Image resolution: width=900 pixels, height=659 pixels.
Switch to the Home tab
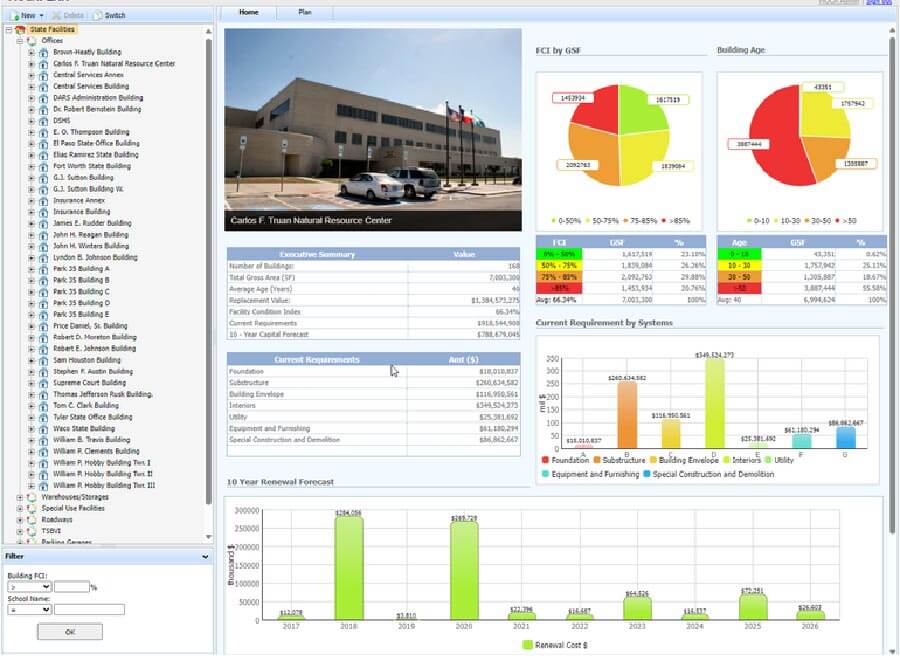[249, 12]
